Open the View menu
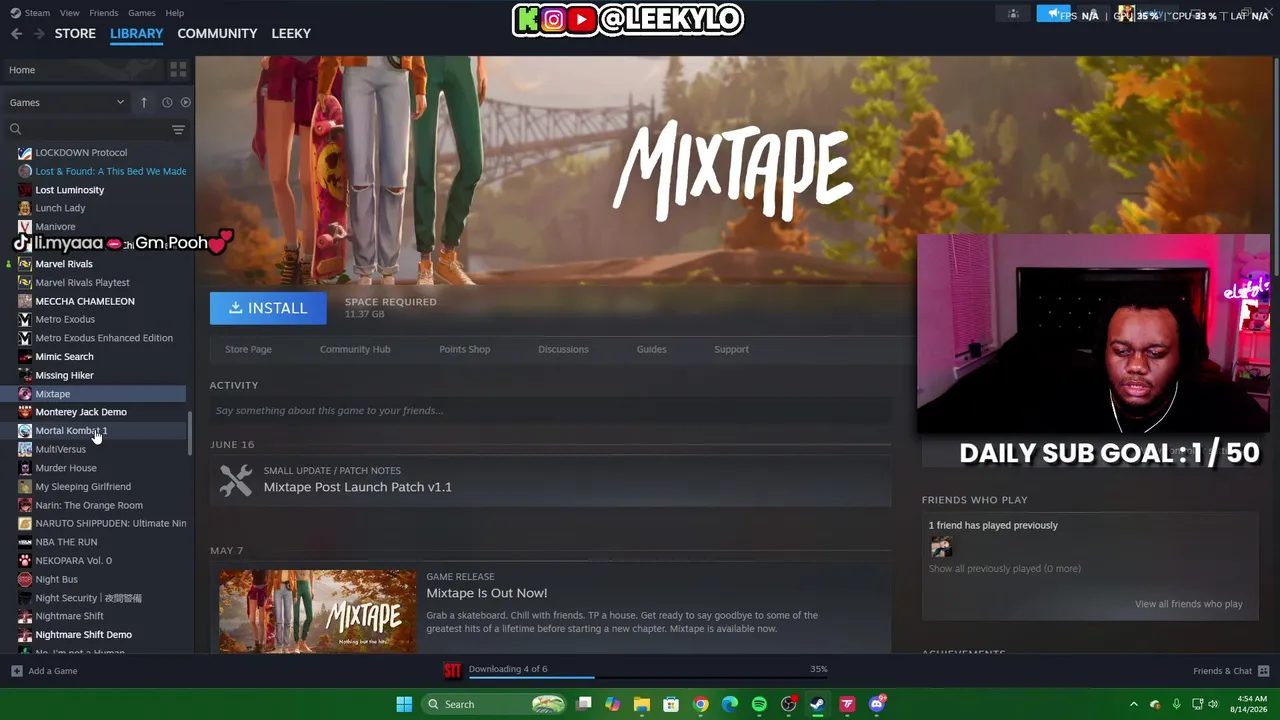1280x720 pixels. pyautogui.click(x=69, y=13)
